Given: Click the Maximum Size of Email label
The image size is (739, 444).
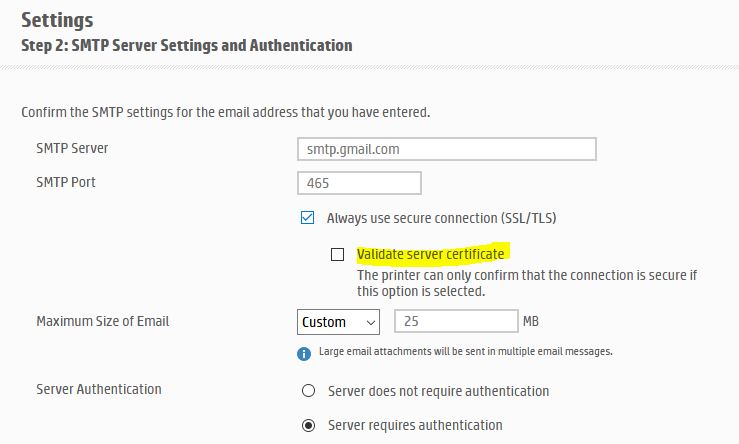Looking at the screenshot, I should point(103,321).
